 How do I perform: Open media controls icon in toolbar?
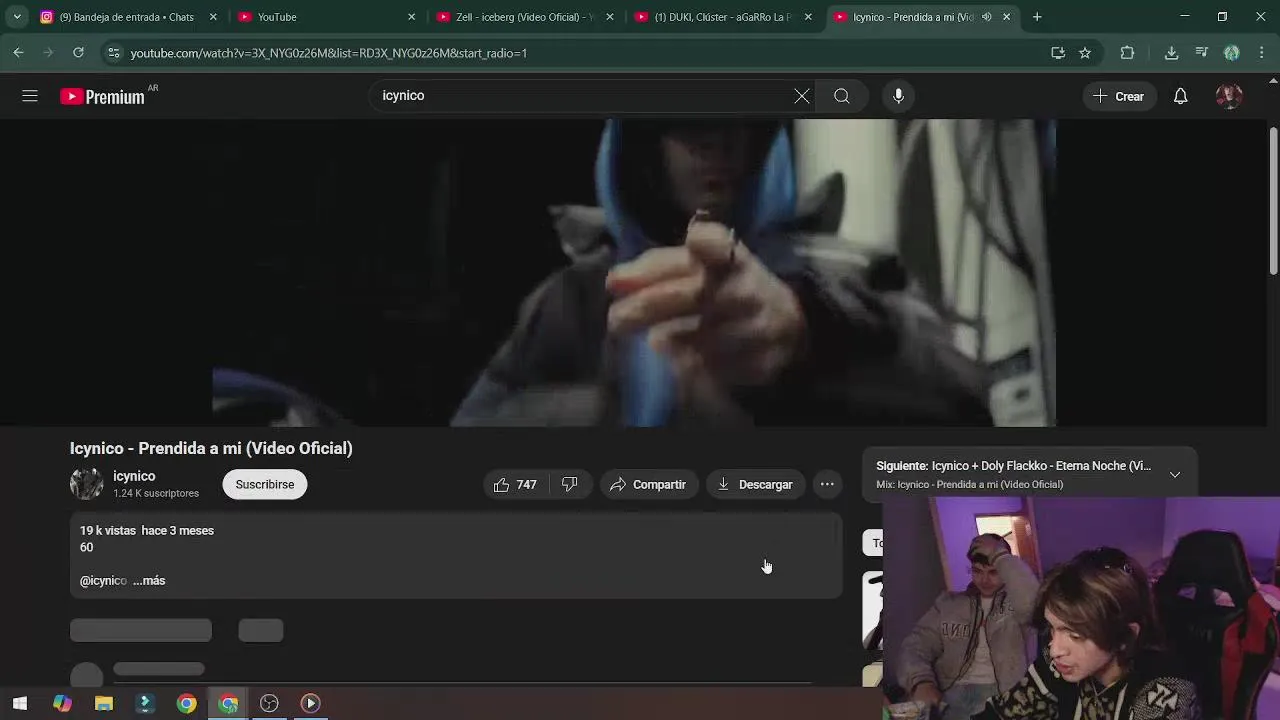[1202, 53]
